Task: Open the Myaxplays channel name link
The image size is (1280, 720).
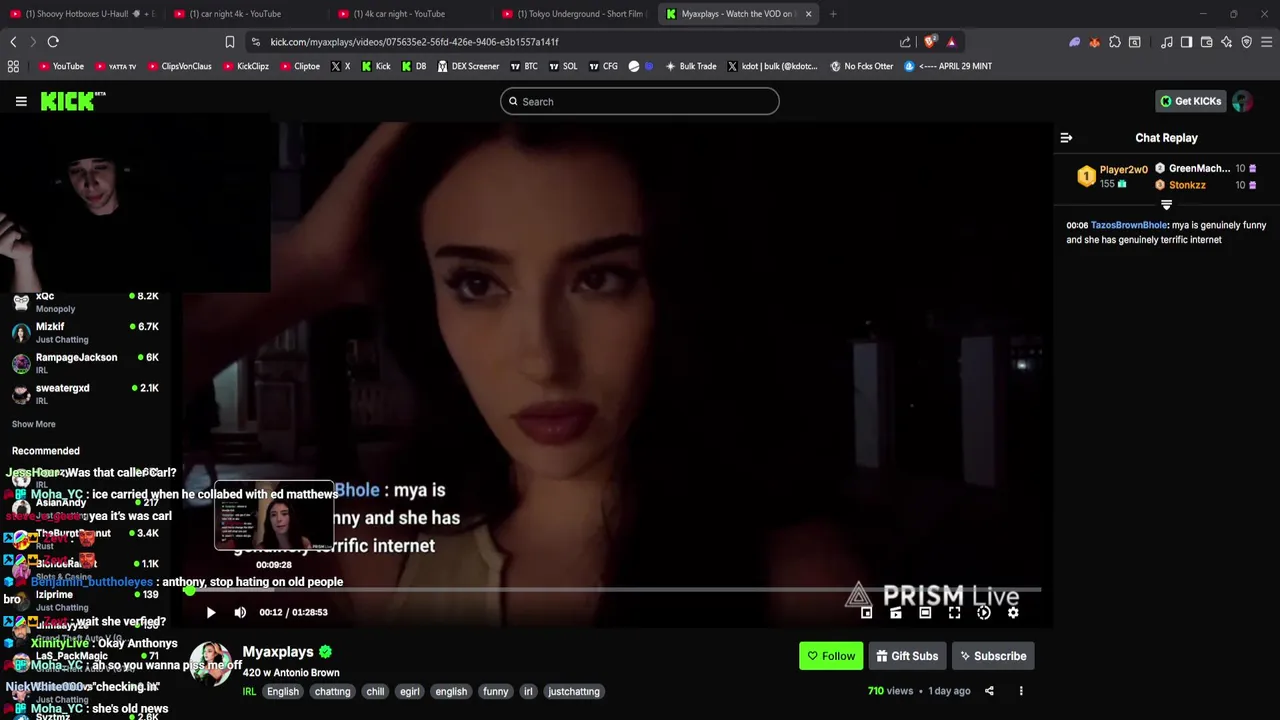Action: click(278, 652)
